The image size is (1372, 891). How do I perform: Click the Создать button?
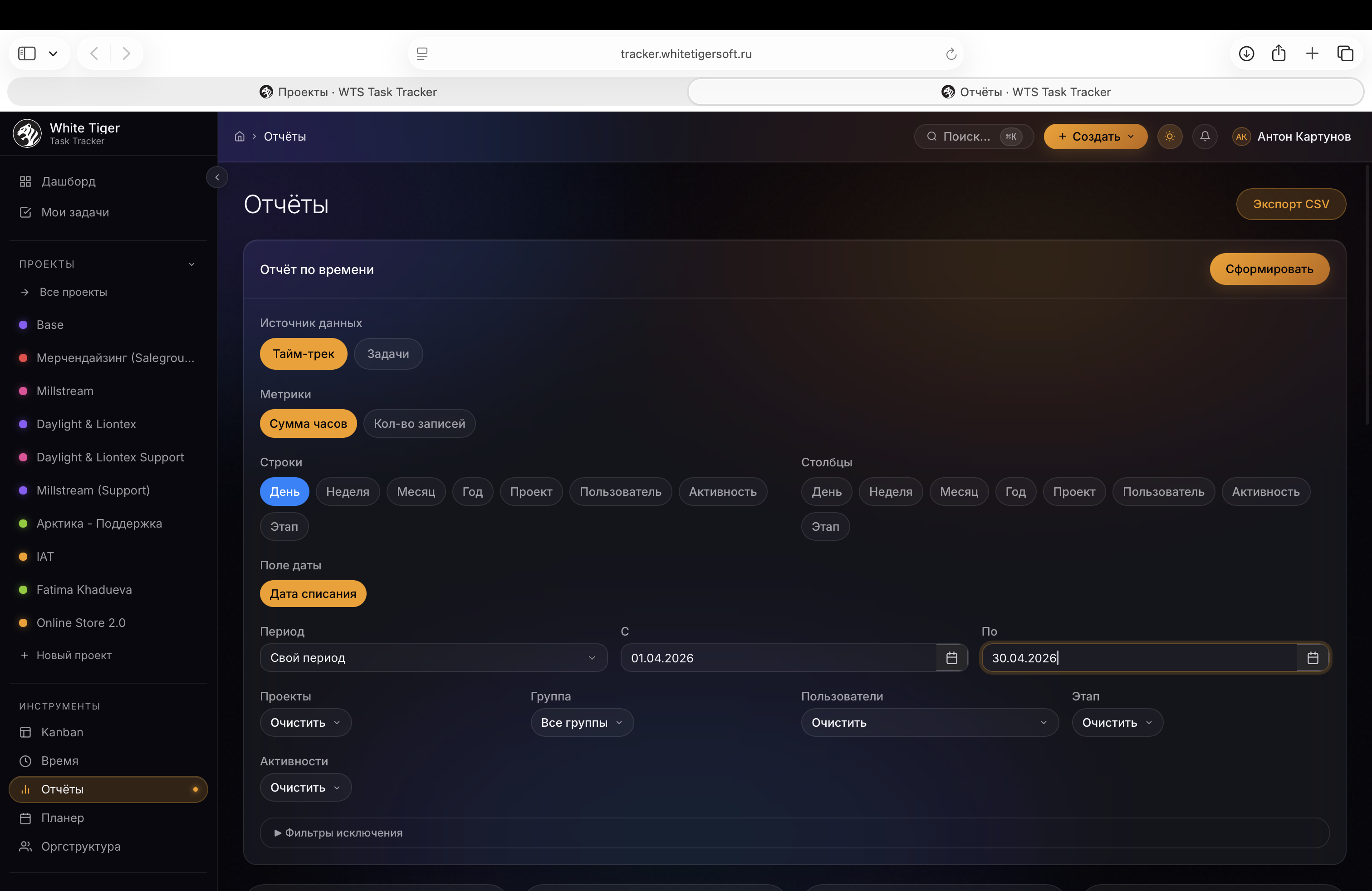click(1095, 137)
